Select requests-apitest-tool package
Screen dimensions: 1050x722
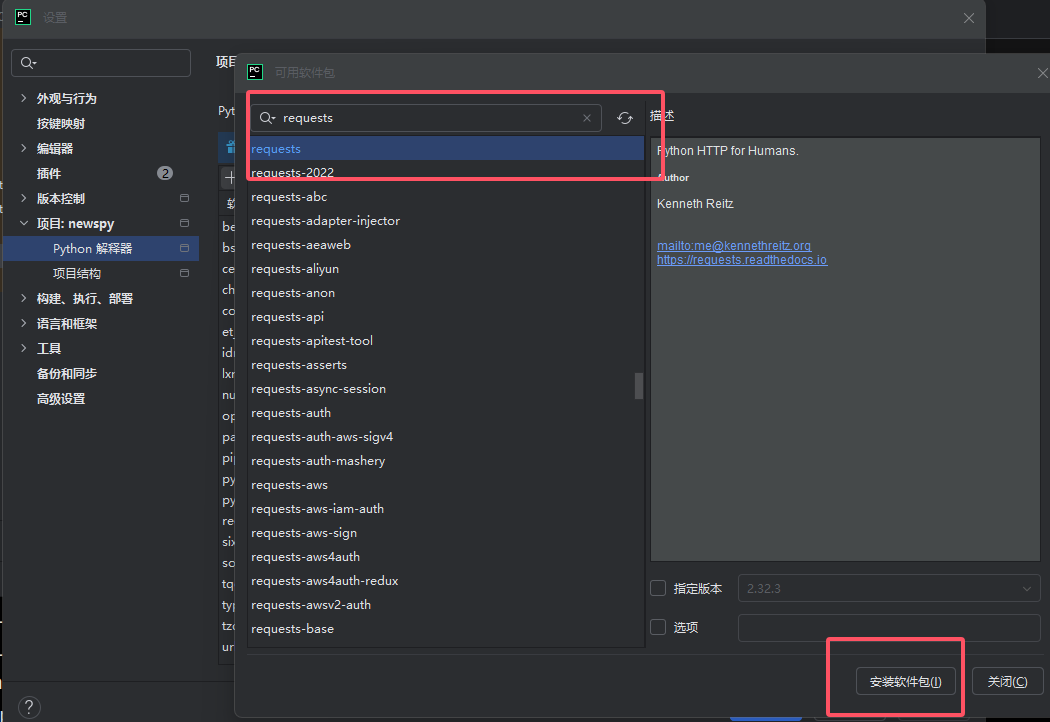(446, 341)
